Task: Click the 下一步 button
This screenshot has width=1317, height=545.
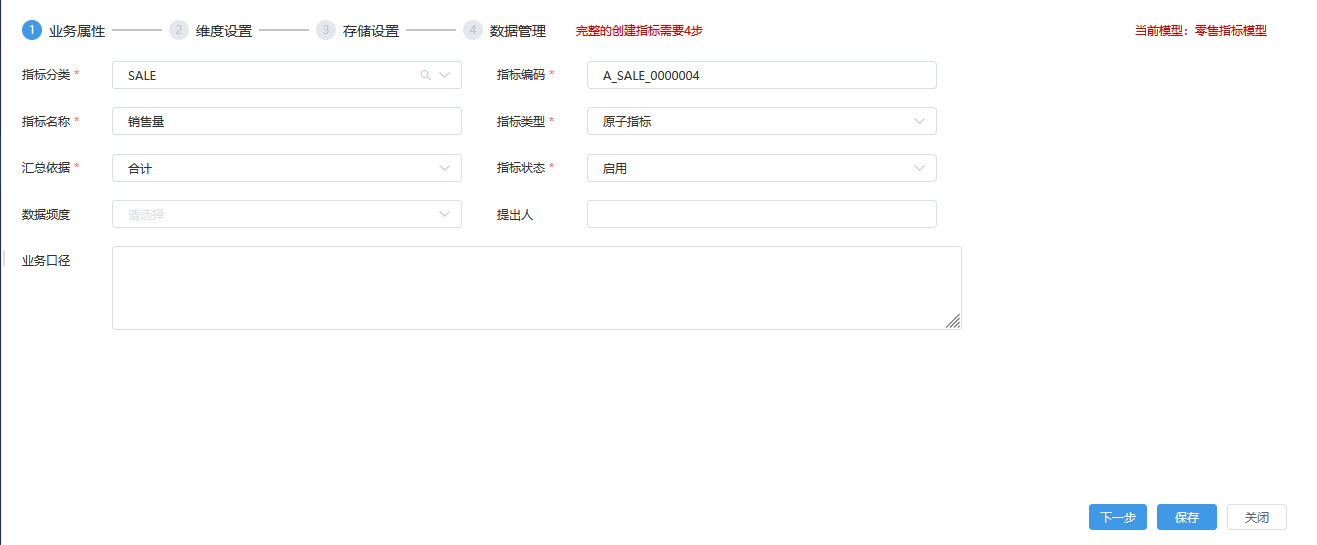Action: click(x=1118, y=517)
